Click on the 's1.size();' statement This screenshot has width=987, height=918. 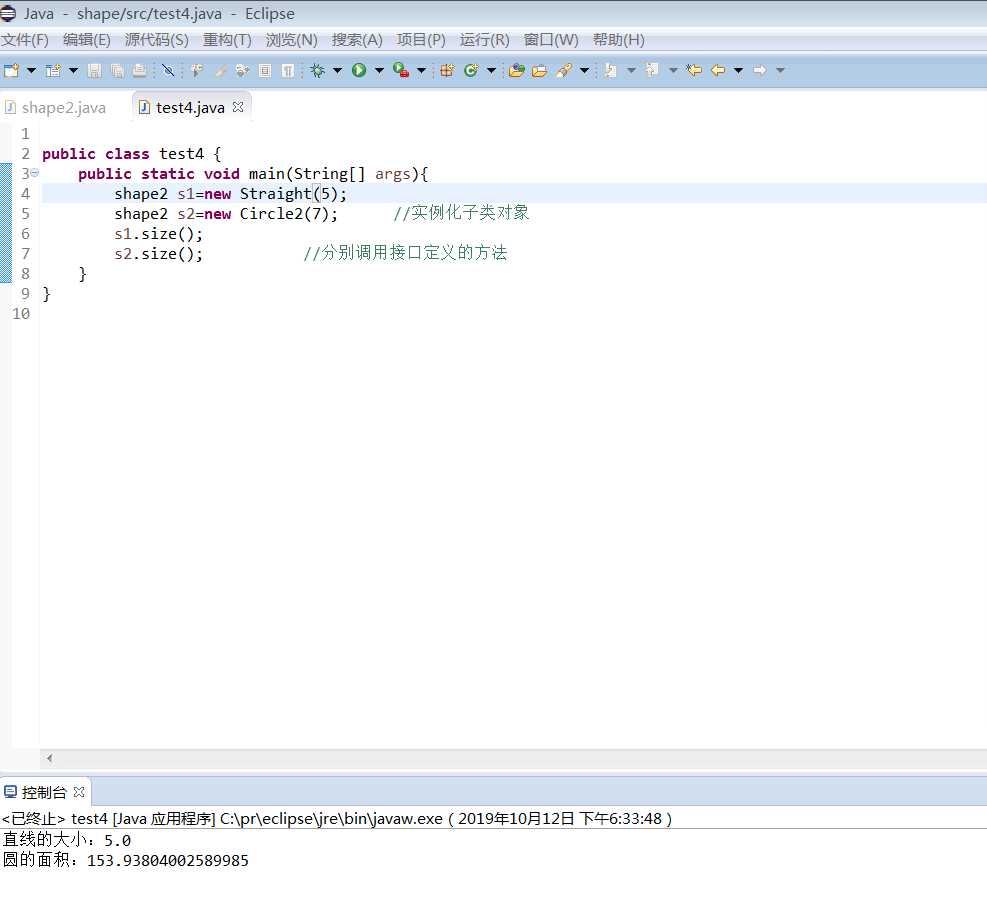pyautogui.click(x=159, y=234)
